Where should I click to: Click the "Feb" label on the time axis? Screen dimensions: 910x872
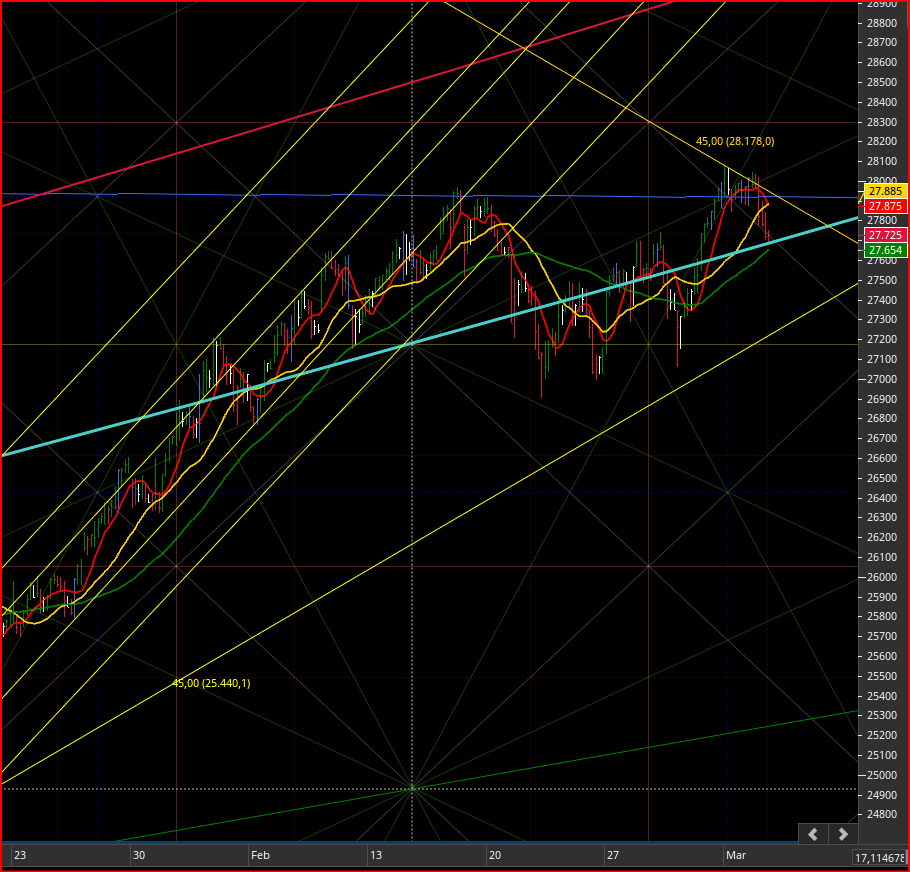tap(260, 855)
